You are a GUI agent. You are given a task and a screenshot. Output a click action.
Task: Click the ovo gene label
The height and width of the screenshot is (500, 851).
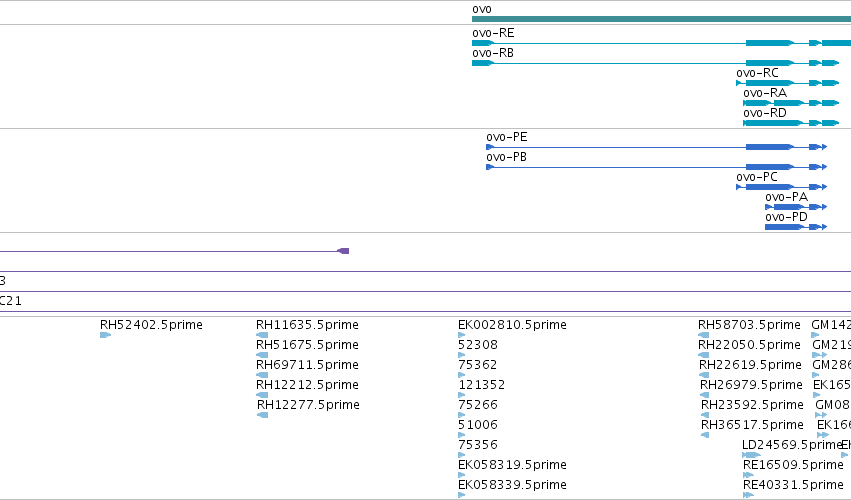coord(482,9)
